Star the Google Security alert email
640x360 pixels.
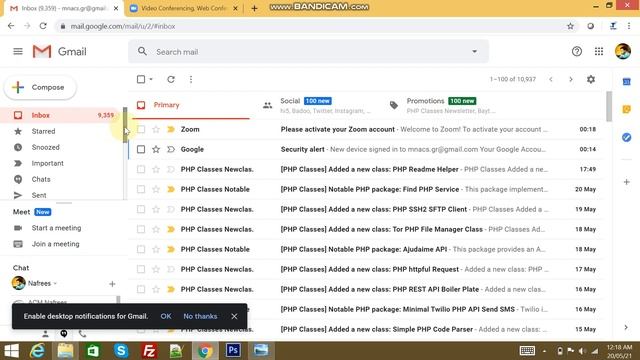pyautogui.click(x=156, y=149)
